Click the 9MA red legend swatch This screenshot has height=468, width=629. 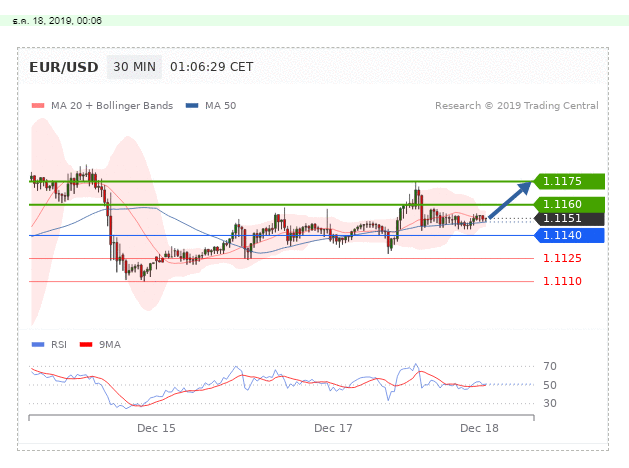86,344
